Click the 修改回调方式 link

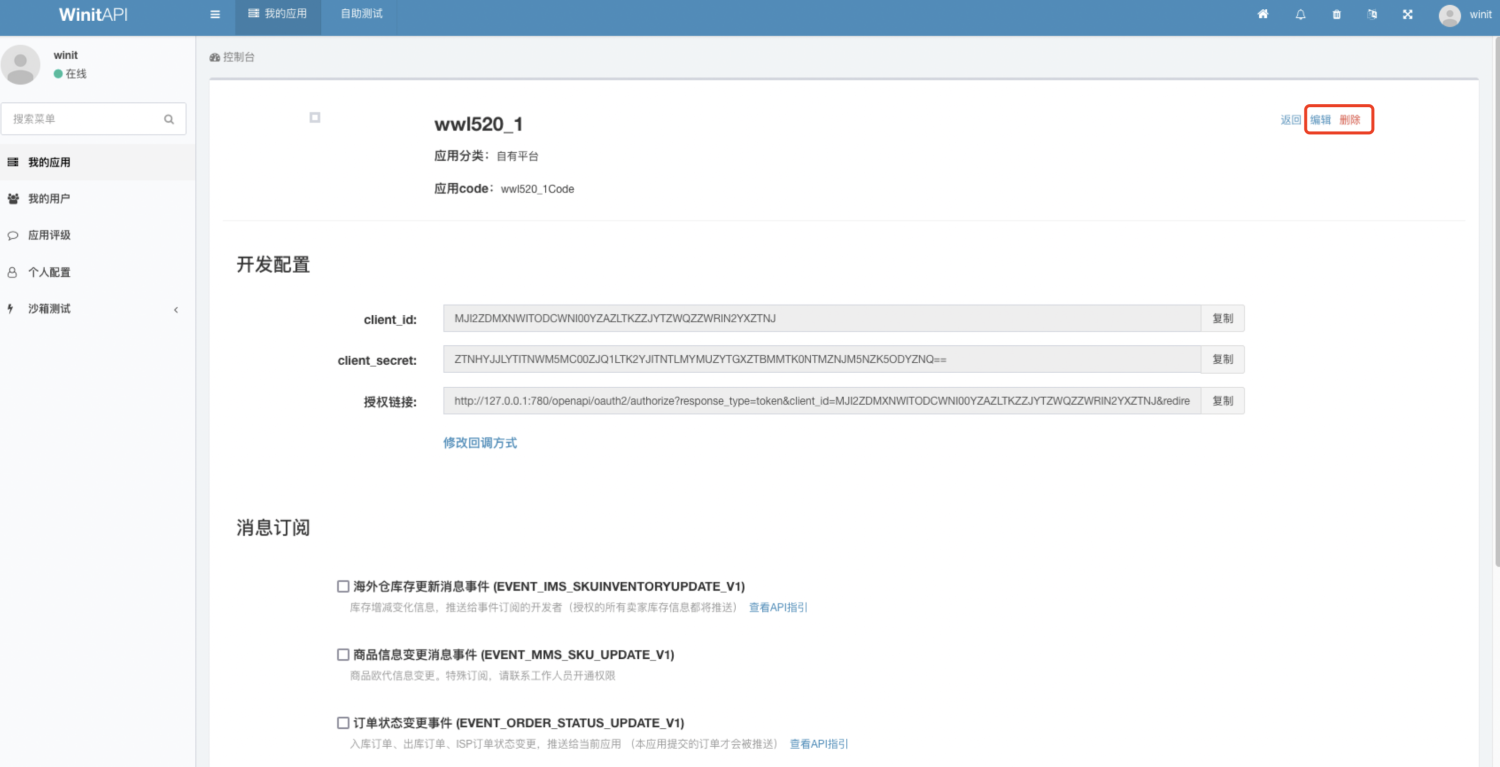[x=480, y=443]
